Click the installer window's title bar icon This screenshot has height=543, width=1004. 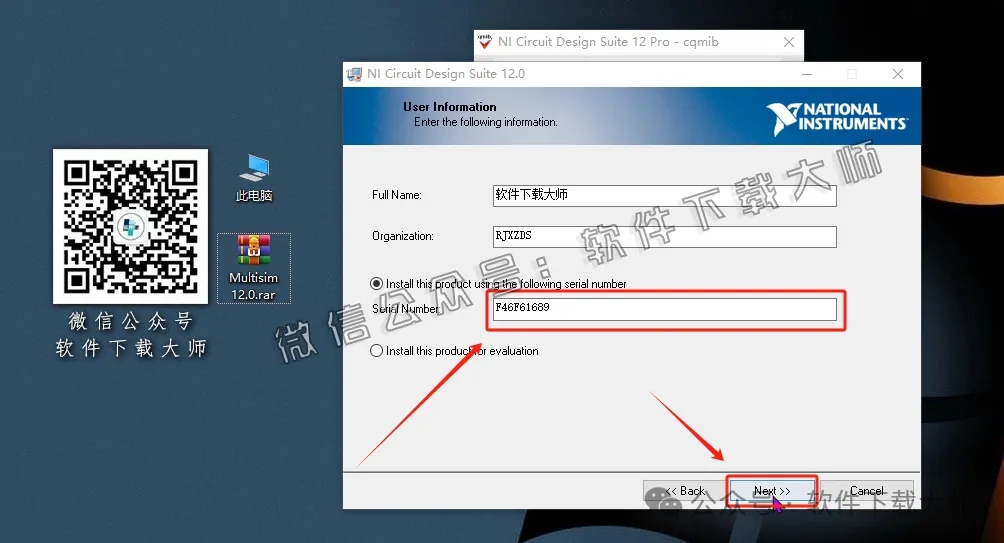pos(354,74)
